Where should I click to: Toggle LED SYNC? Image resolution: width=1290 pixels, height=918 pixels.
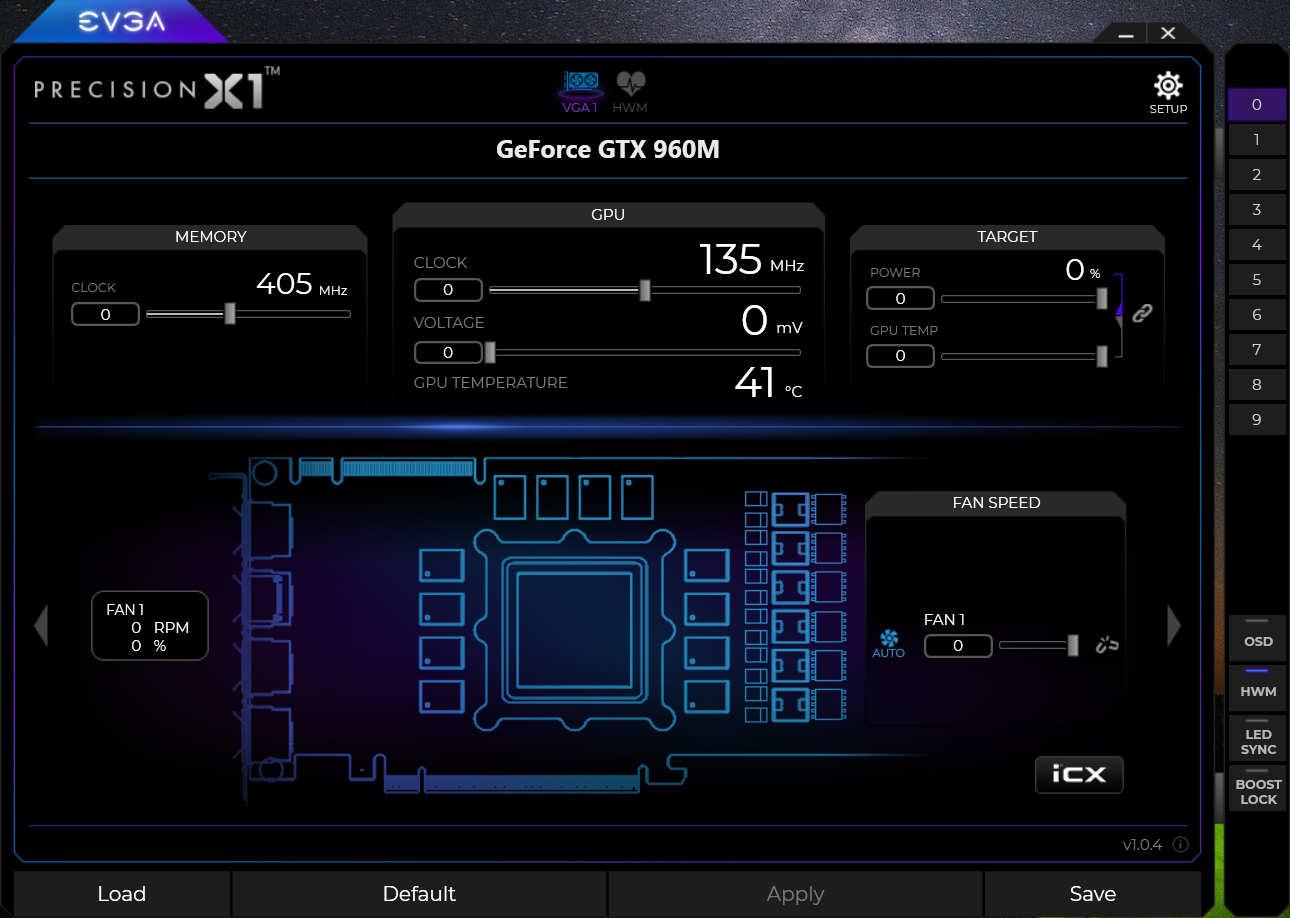pyautogui.click(x=1258, y=737)
